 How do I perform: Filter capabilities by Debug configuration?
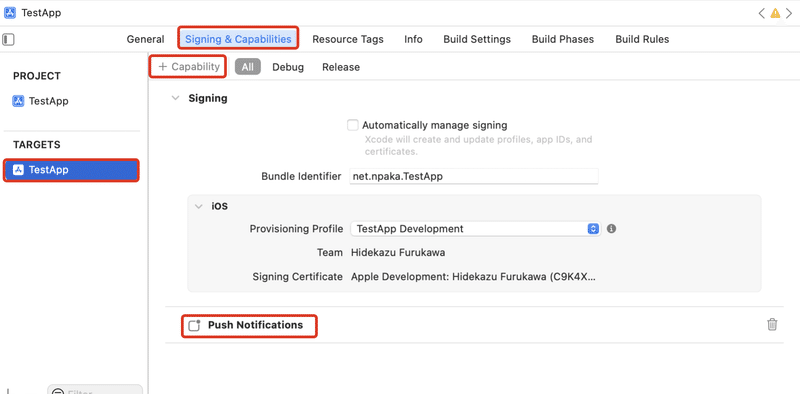[288, 67]
